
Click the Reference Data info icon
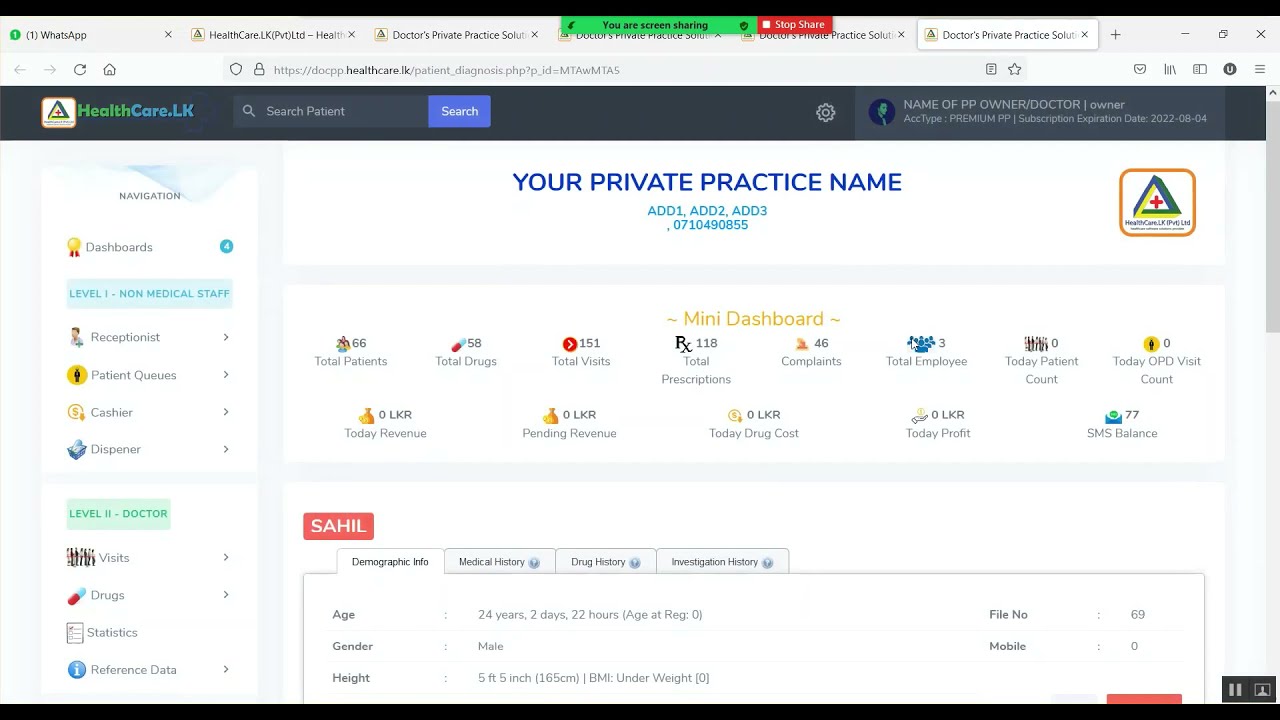(76, 670)
